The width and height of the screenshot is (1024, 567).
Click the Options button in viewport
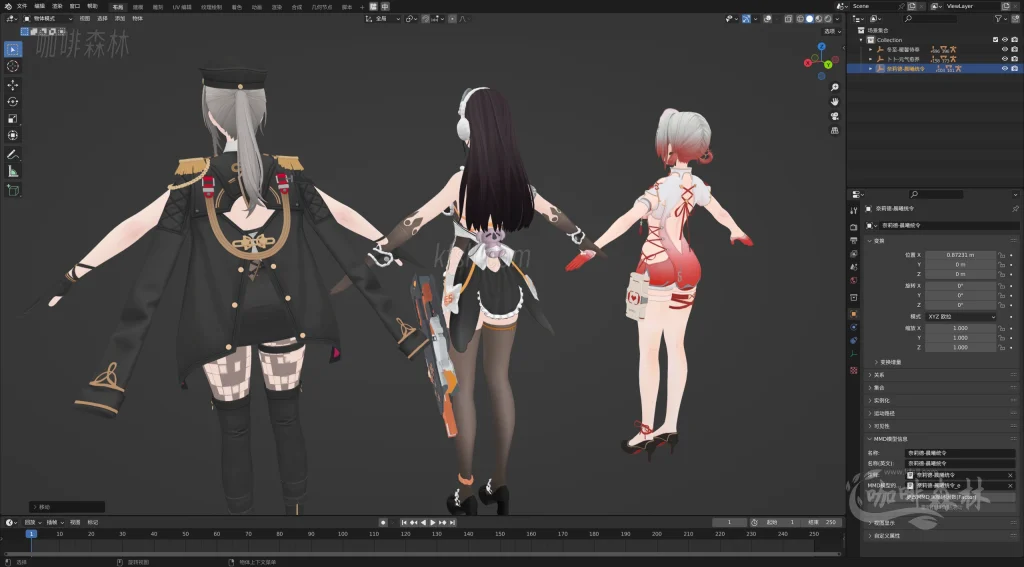831,31
